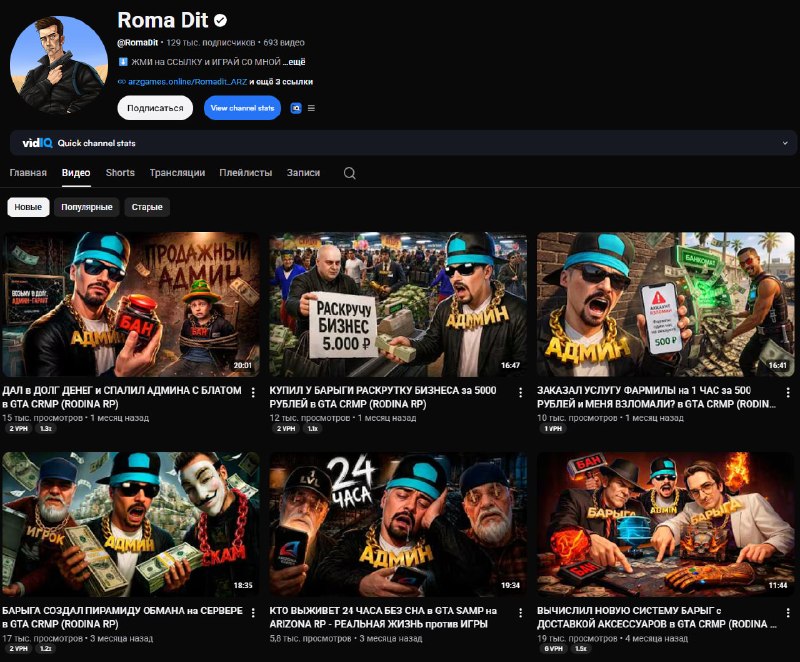Click the 693 видео count
The image size is (800, 662).
(x=284, y=43)
